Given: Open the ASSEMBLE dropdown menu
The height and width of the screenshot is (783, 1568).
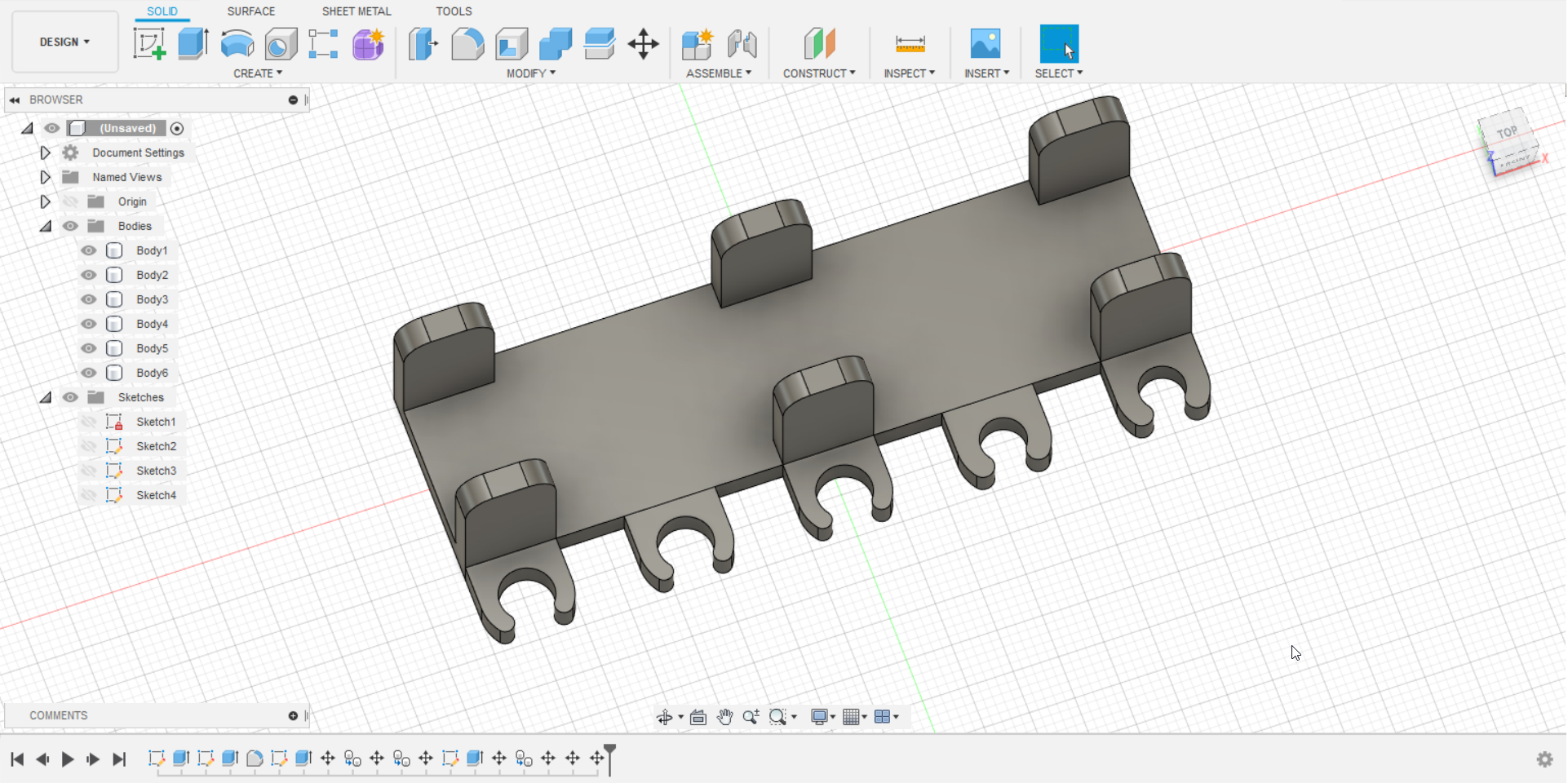Looking at the screenshot, I should 720,73.
